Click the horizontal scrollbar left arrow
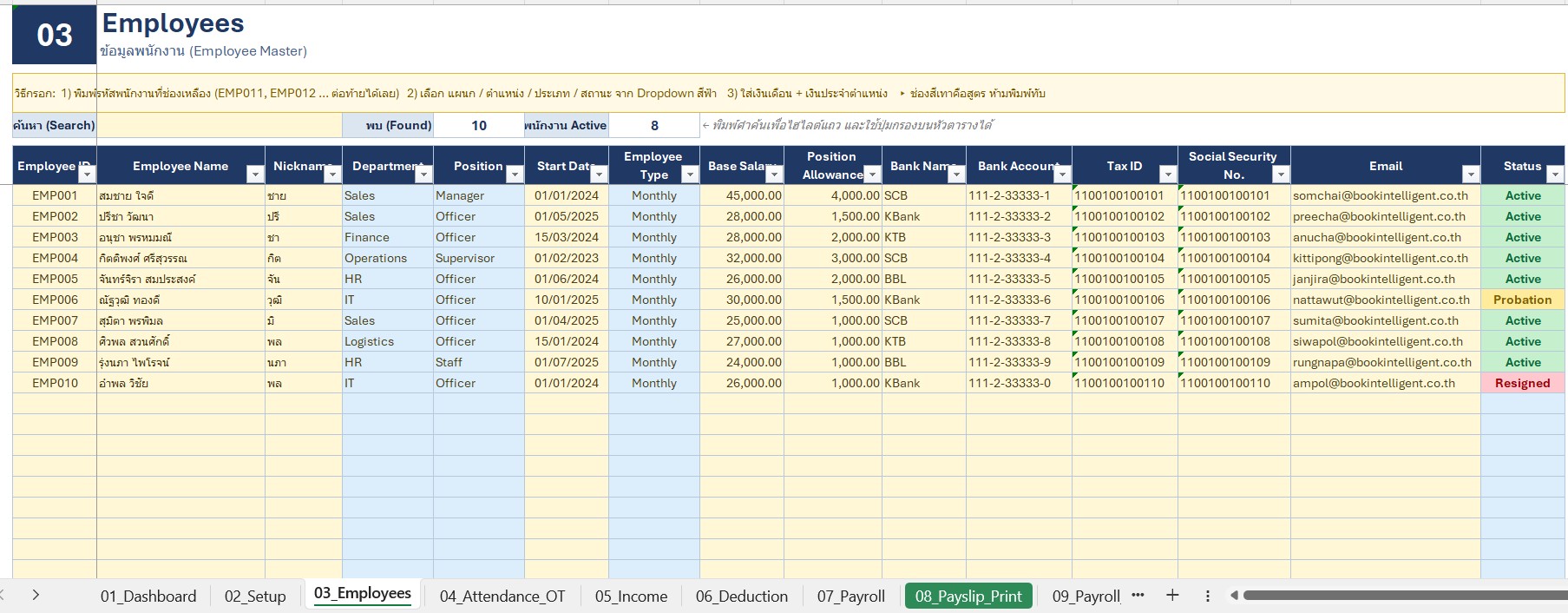 (1234, 596)
